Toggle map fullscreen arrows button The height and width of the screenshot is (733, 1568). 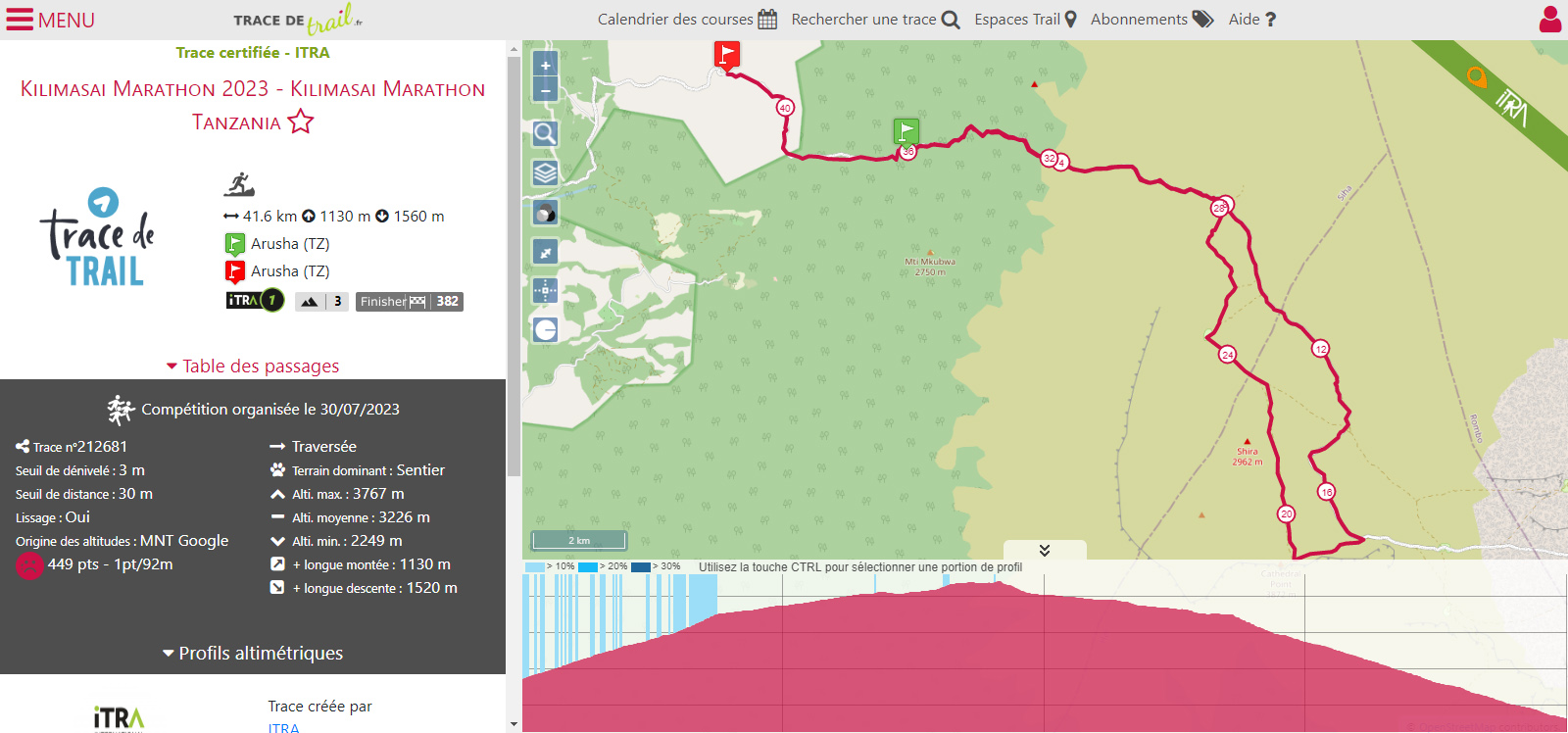click(545, 252)
